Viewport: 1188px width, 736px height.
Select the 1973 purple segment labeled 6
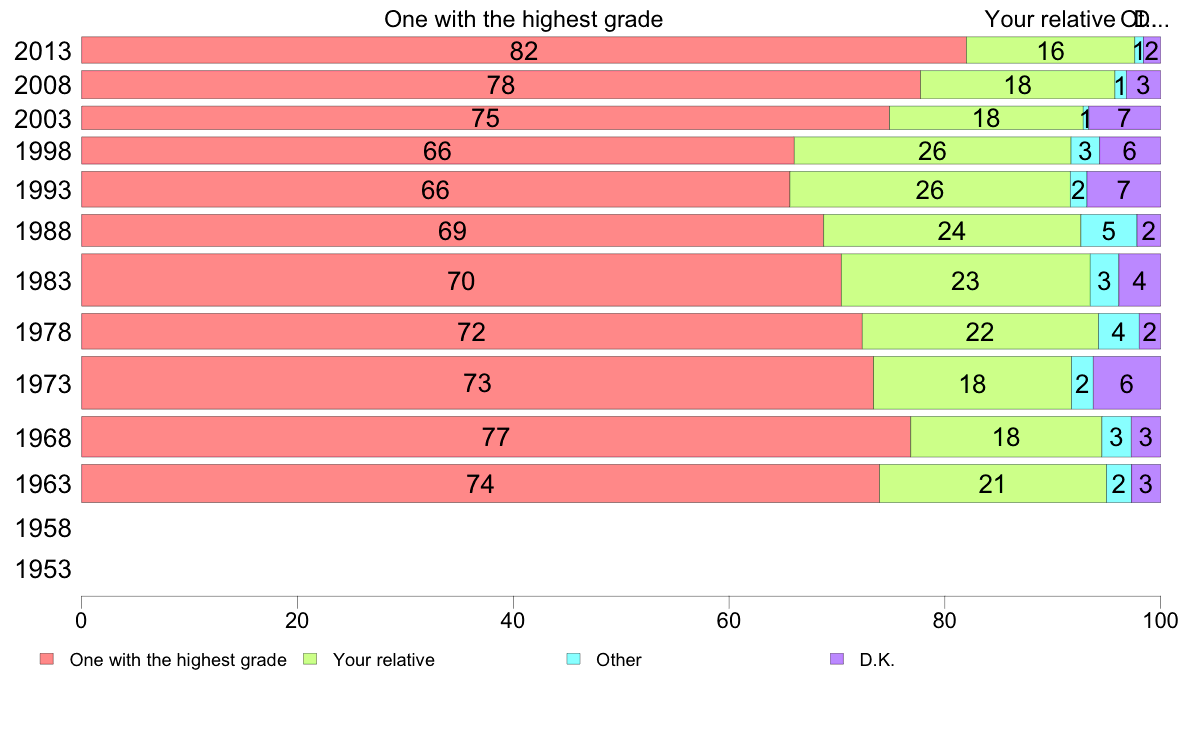pos(1127,383)
